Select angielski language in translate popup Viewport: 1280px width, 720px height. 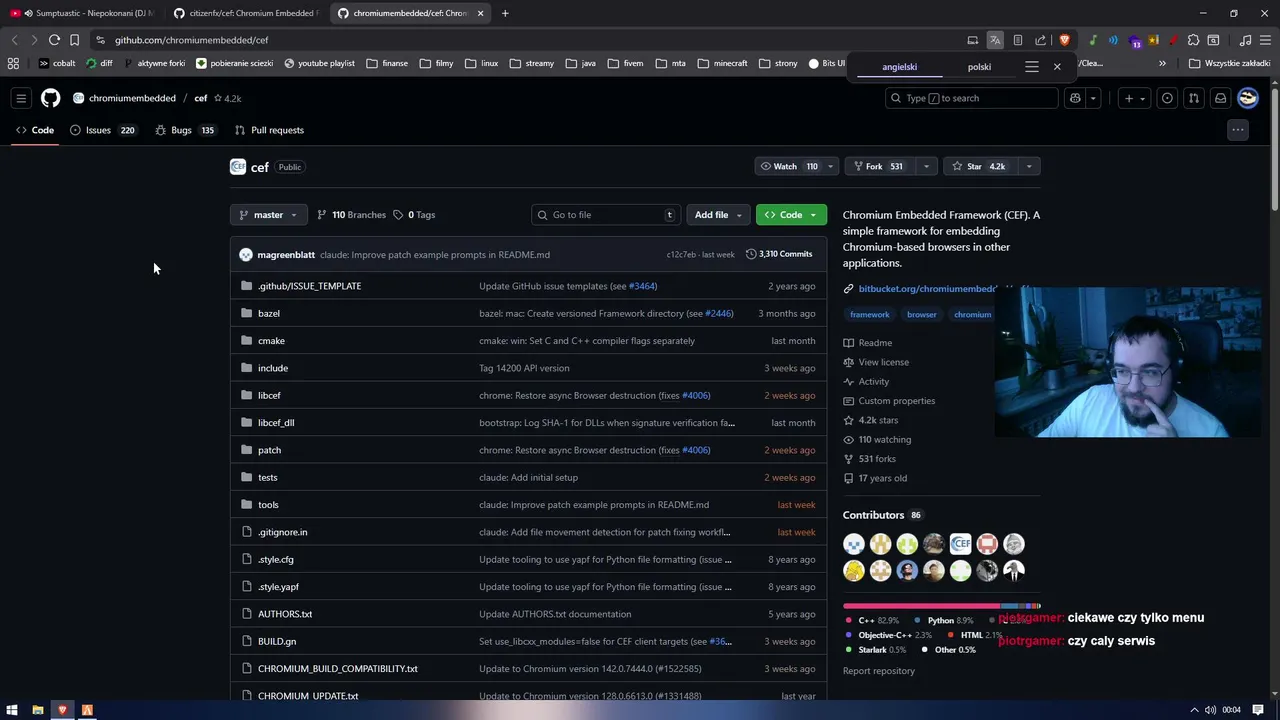click(x=899, y=67)
